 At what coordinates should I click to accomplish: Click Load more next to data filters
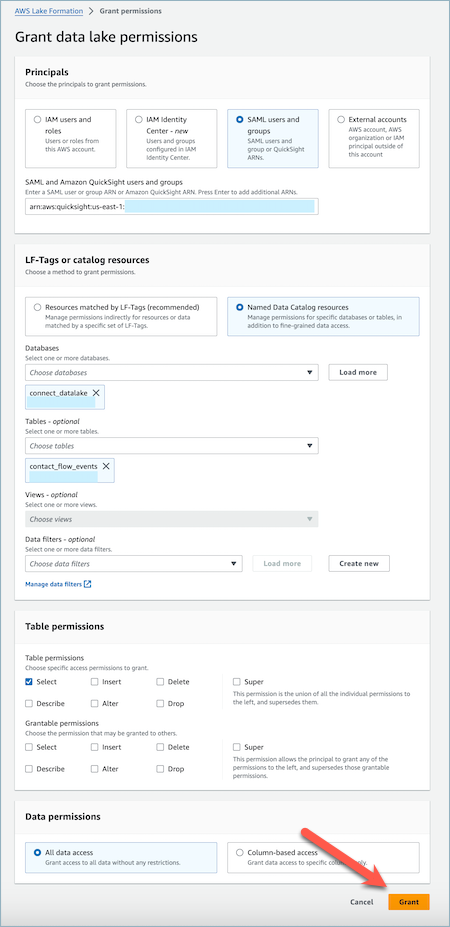[x=282, y=563]
